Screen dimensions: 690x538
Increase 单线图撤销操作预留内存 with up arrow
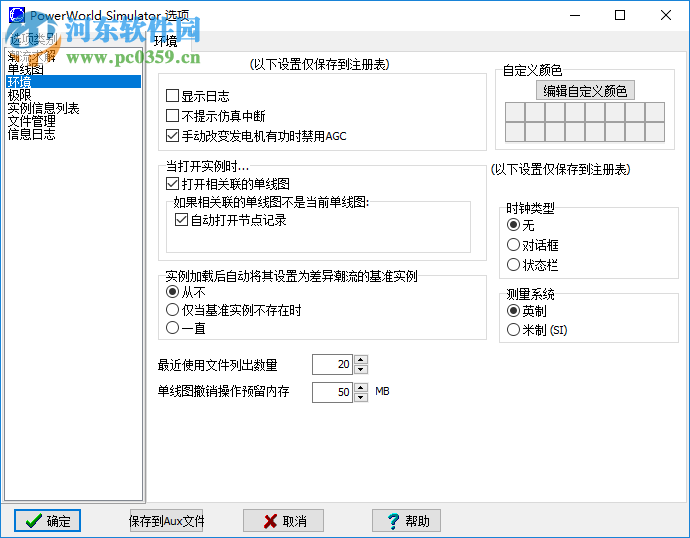pyautogui.click(x=361, y=388)
